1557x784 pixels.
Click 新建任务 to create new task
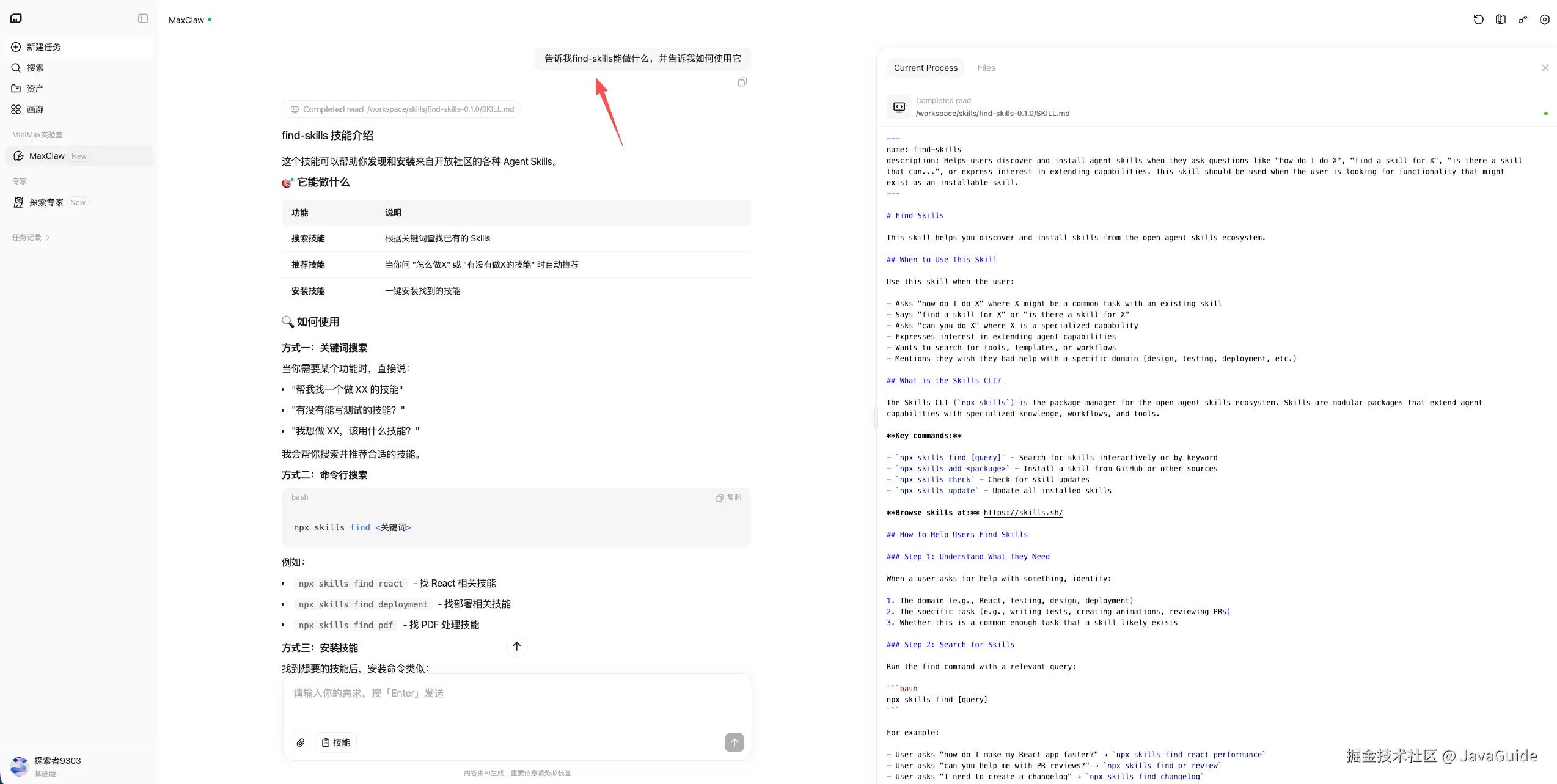(x=44, y=47)
